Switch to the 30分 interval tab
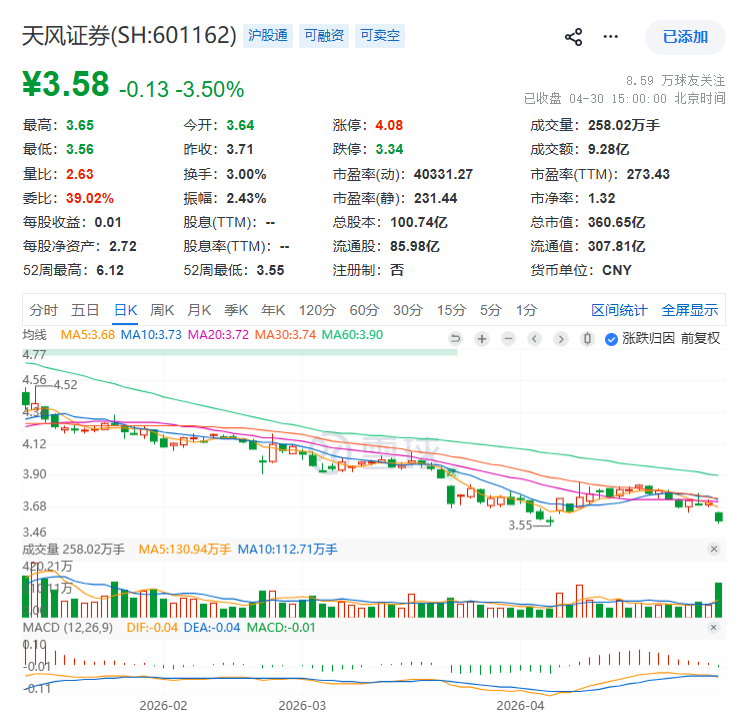Image resolution: width=747 pixels, height=723 pixels. (408, 311)
